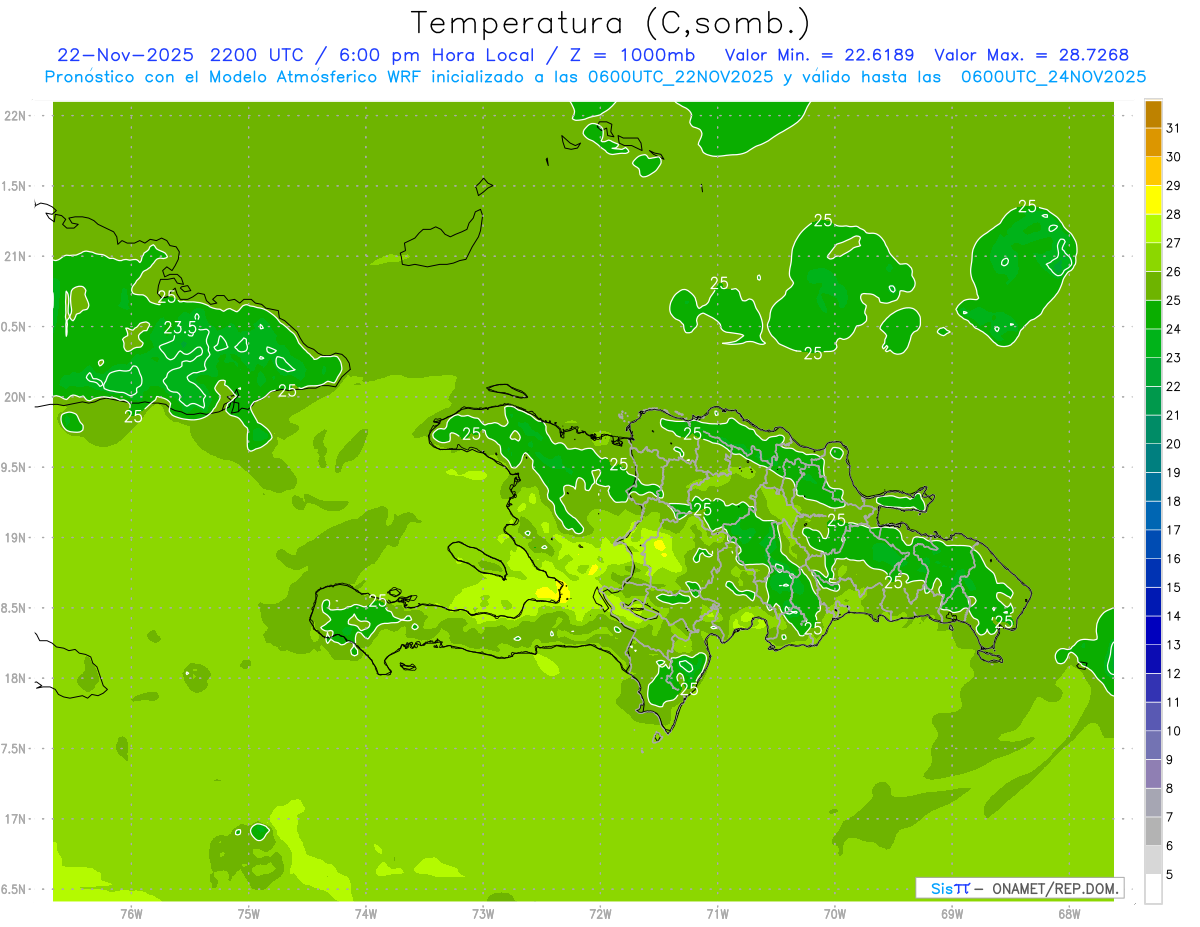Click the '73W' longitude axis label
Viewport: 1200px width, 927px height.
pyautogui.click(x=482, y=914)
